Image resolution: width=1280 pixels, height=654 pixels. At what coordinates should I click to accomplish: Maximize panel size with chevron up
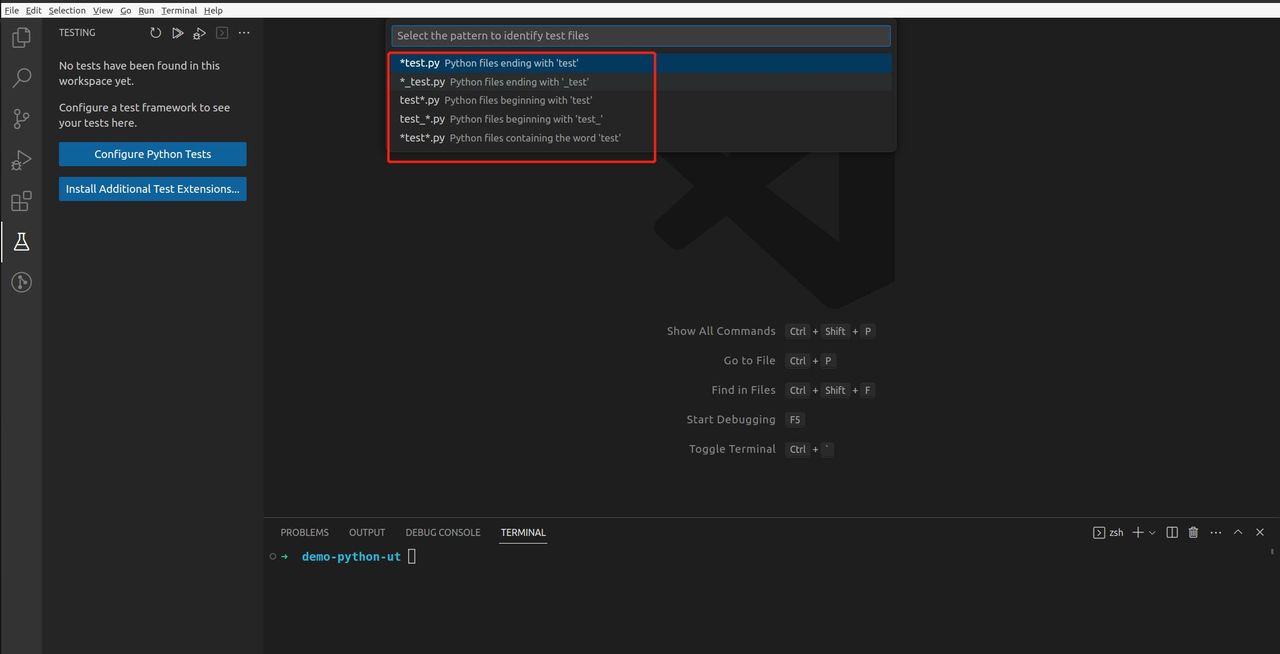pos(1238,532)
